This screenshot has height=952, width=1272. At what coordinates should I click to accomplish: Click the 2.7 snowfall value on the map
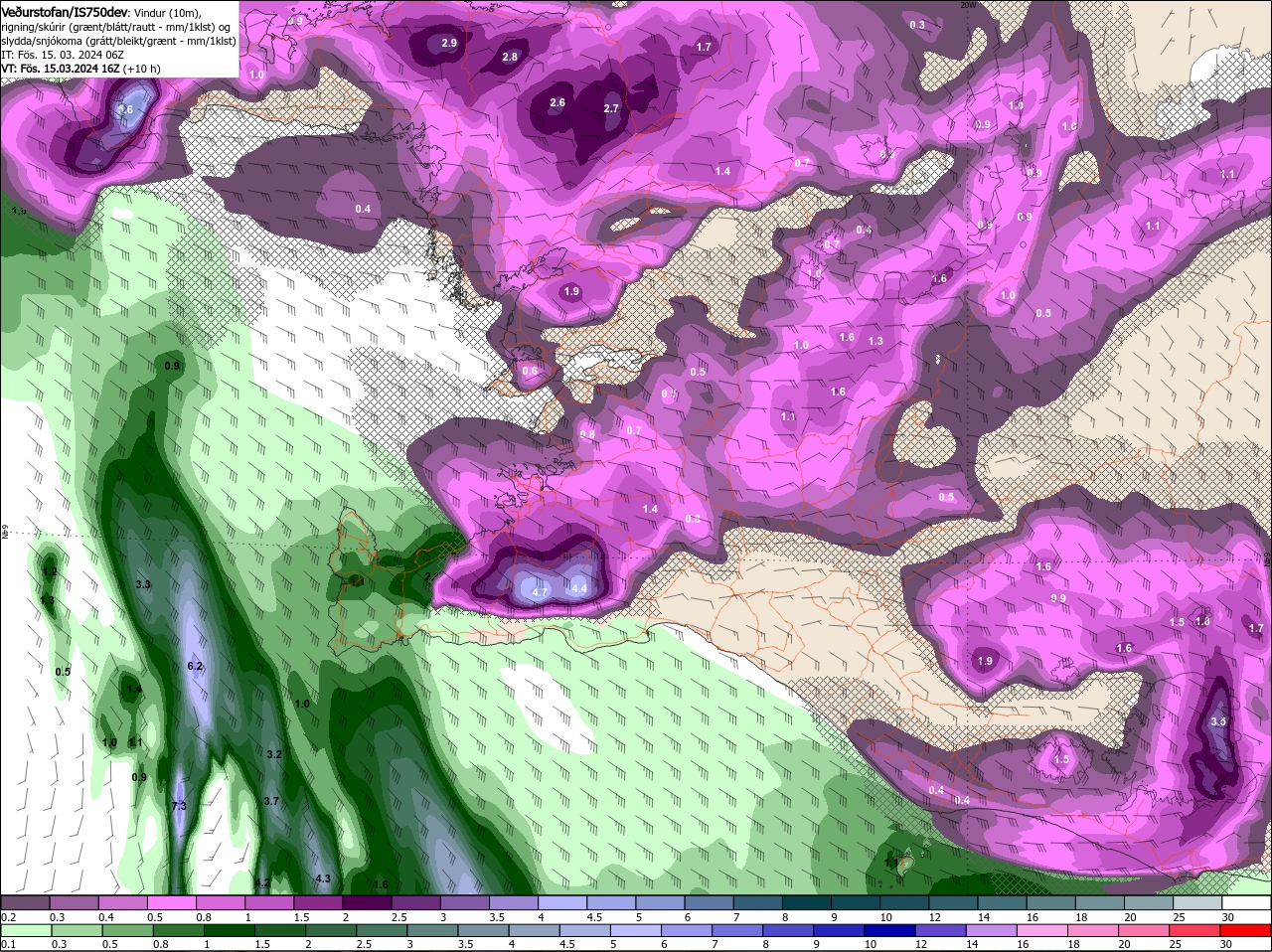tap(611, 108)
